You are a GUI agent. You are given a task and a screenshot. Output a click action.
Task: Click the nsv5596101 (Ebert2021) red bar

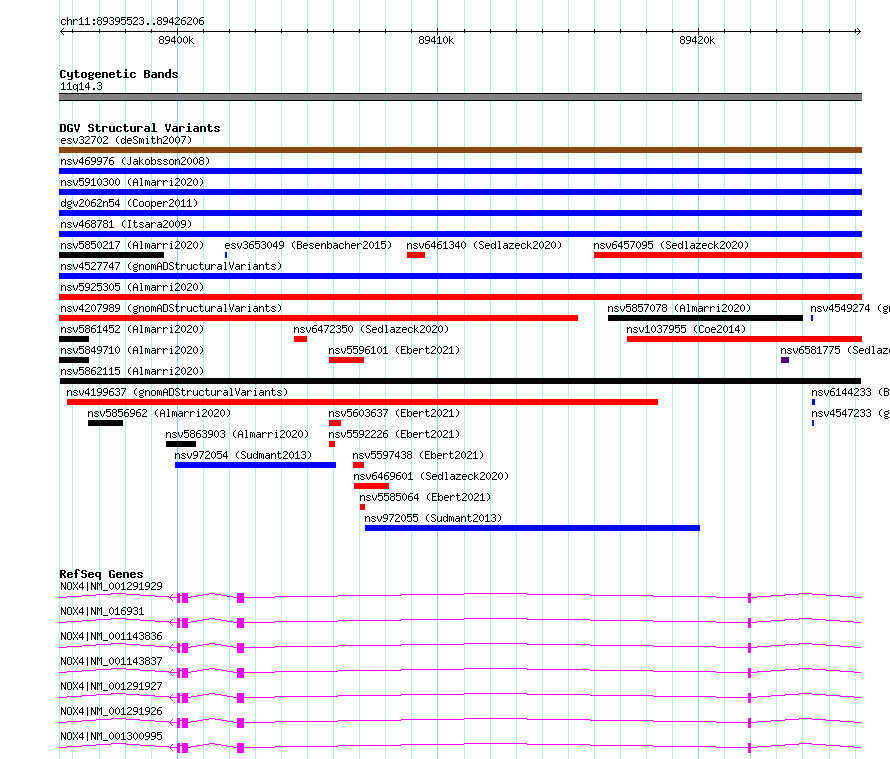tap(346, 360)
